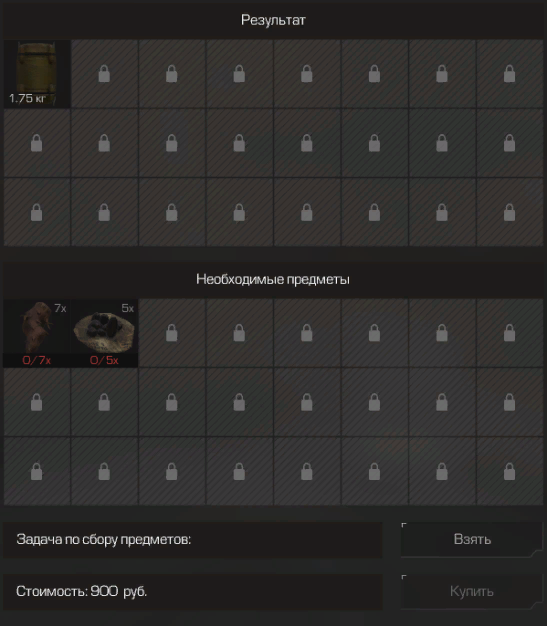Click the coal pile required item 5x
The image size is (547, 626).
pyautogui.click(x=104, y=333)
